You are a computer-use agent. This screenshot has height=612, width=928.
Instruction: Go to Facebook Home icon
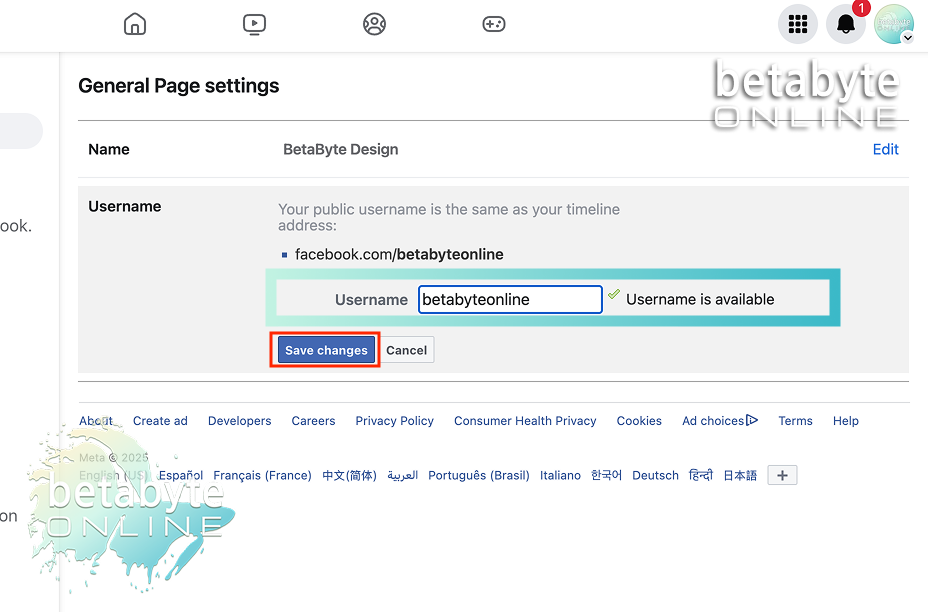pyautogui.click(x=135, y=24)
